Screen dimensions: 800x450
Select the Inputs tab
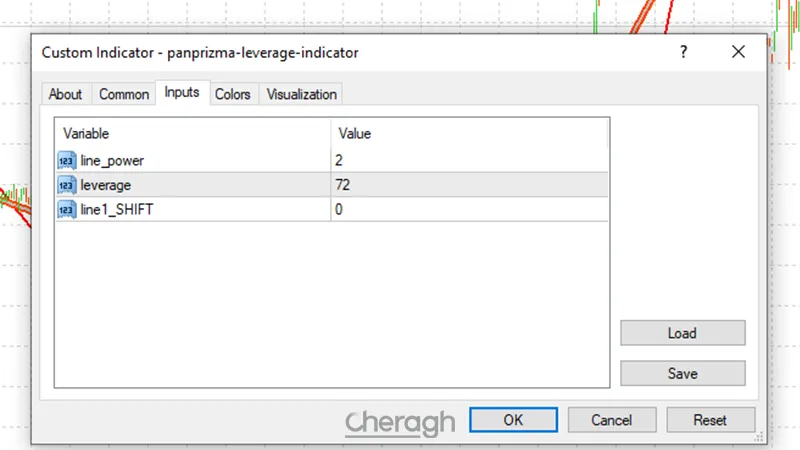(181, 93)
